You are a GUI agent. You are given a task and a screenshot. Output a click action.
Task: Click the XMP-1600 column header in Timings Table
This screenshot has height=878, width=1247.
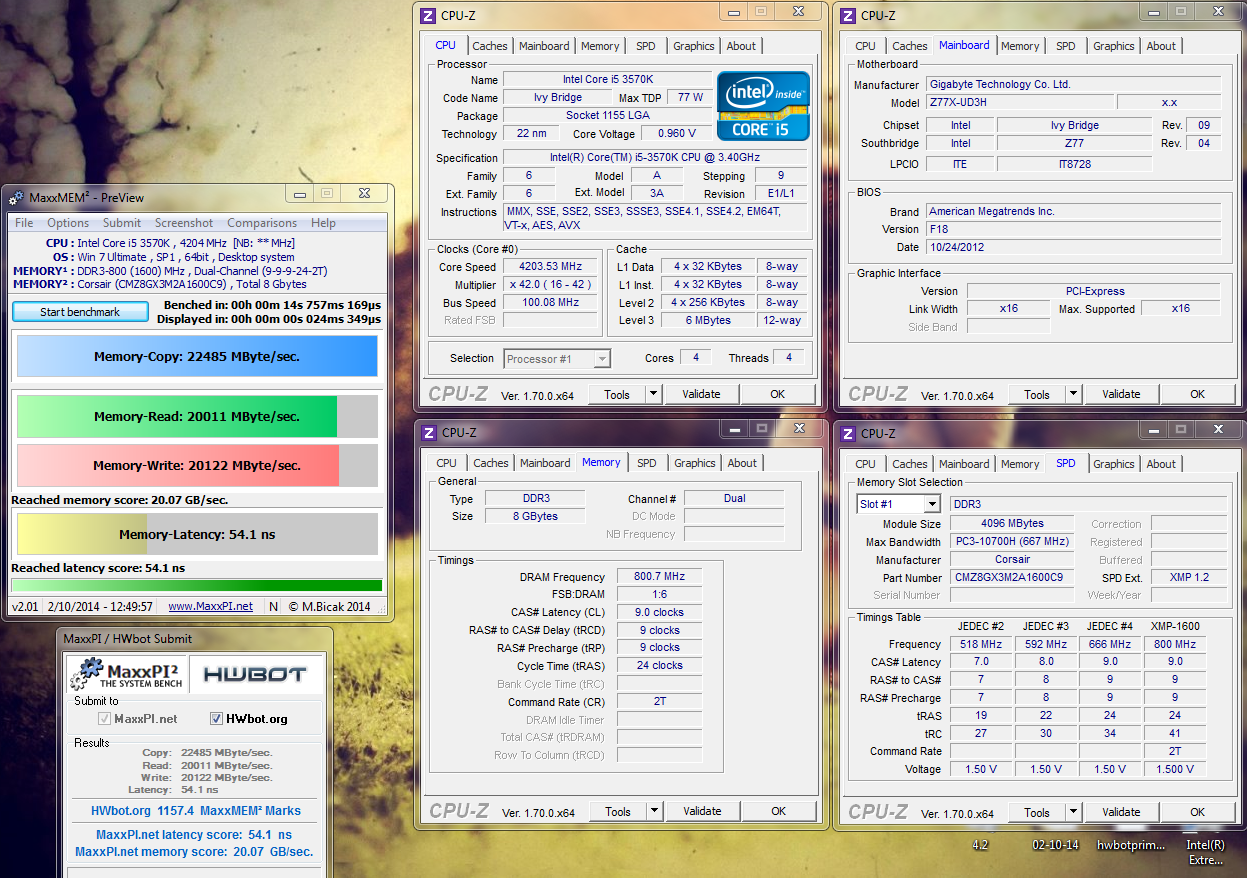coord(1175,626)
